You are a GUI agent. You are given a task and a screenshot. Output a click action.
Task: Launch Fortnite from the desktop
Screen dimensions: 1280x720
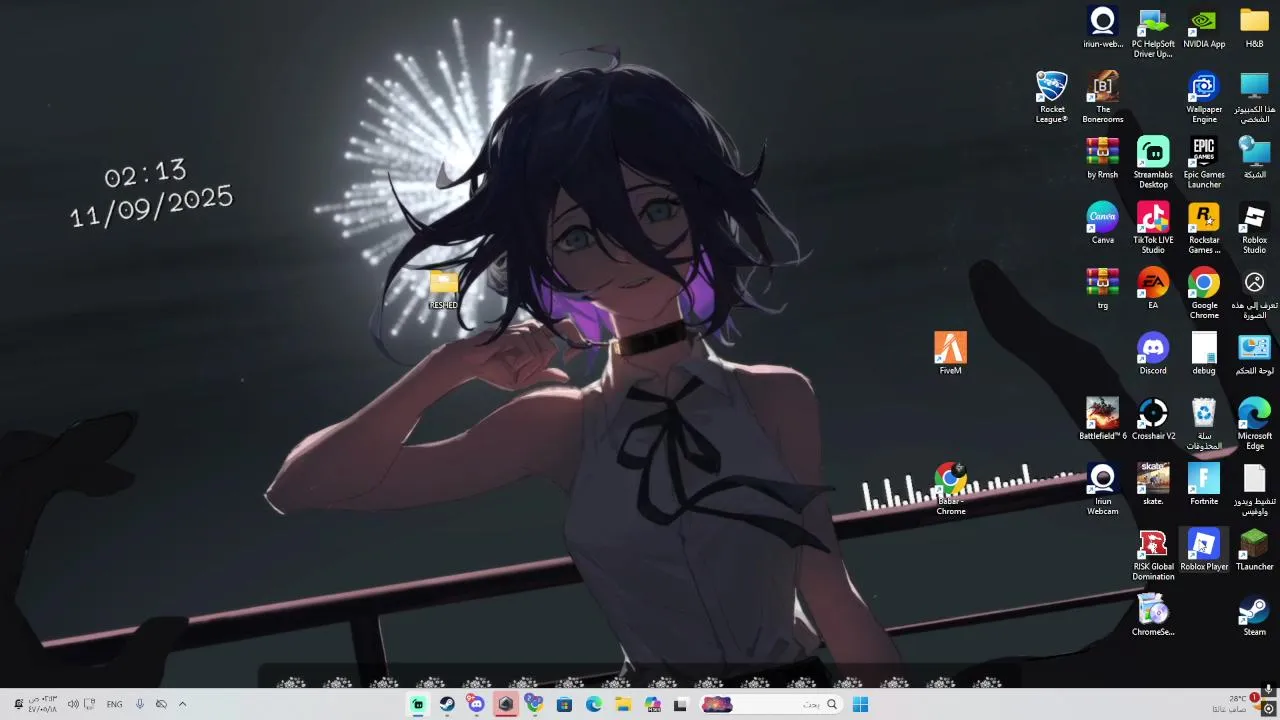coord(1204,485)
